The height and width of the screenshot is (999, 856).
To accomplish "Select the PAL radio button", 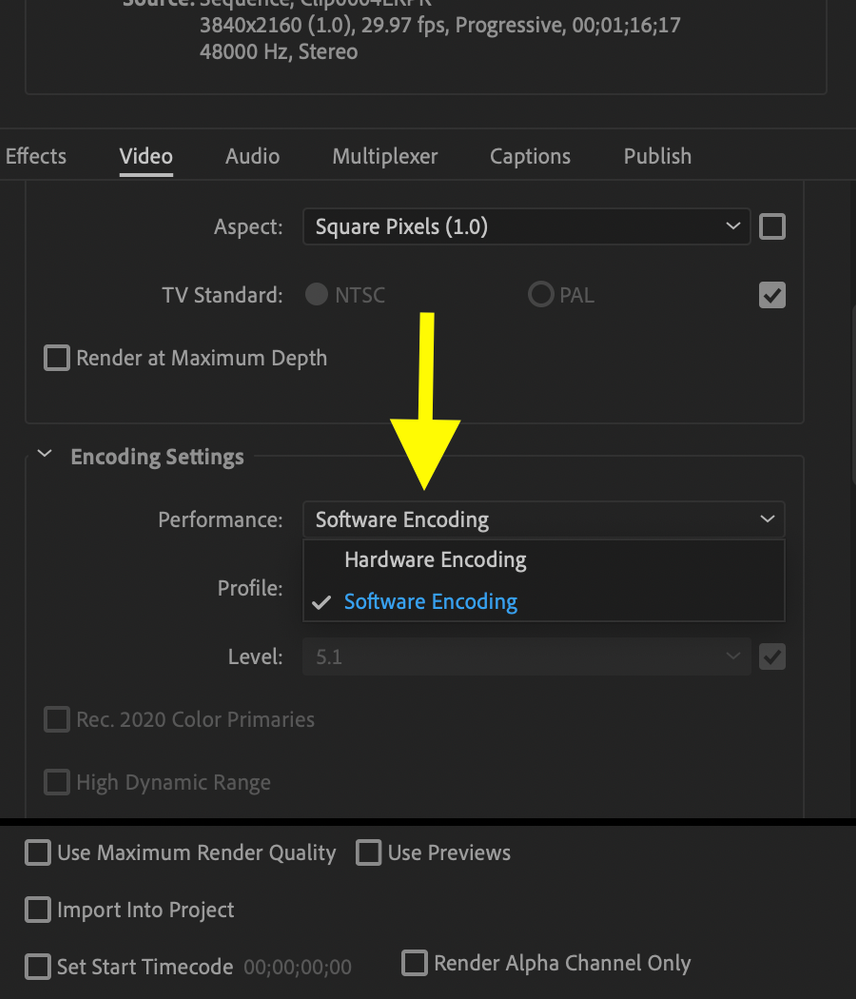I will coord(541,295).
